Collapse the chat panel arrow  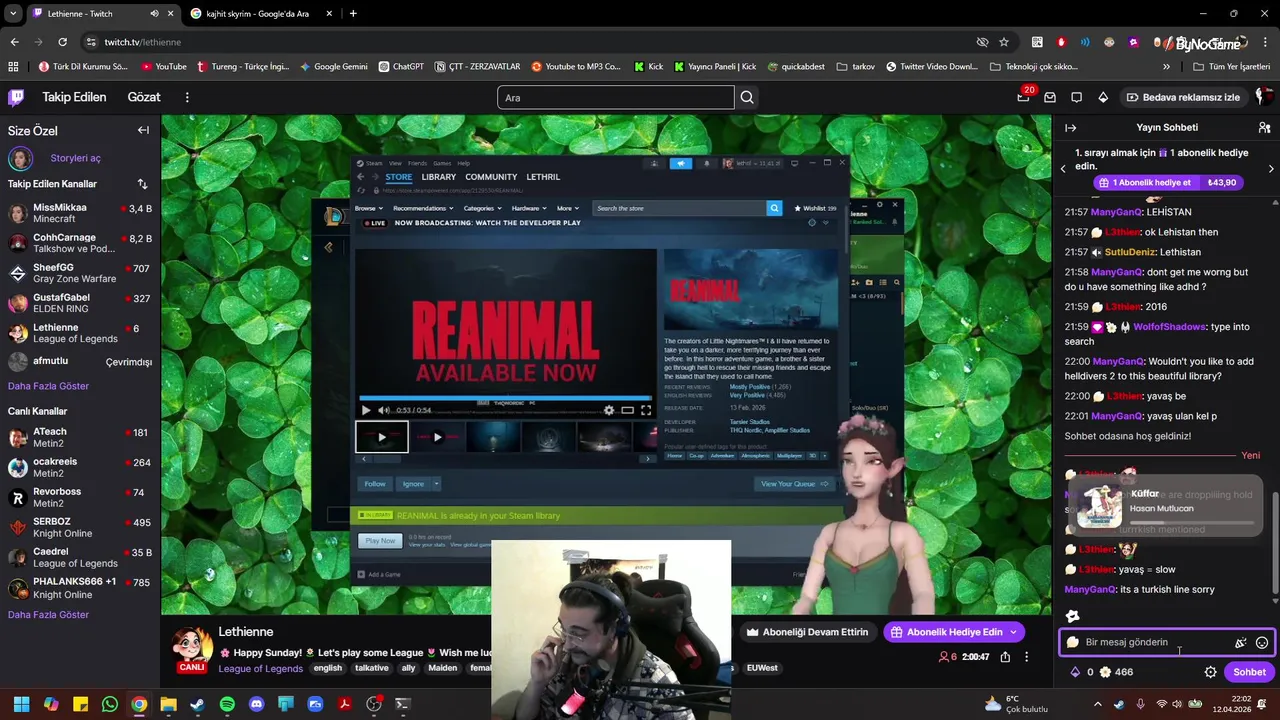click(x=1070, y=128)
